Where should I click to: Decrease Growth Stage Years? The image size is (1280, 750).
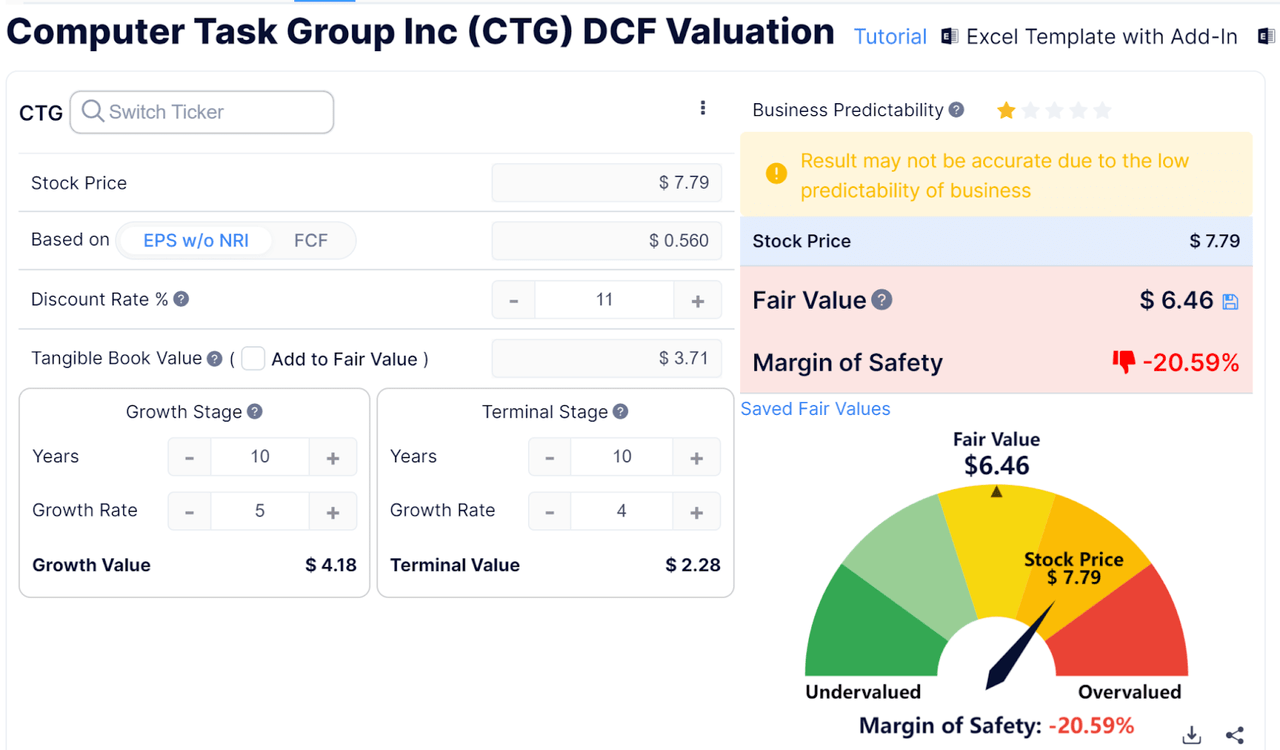[x=190, y=457]
